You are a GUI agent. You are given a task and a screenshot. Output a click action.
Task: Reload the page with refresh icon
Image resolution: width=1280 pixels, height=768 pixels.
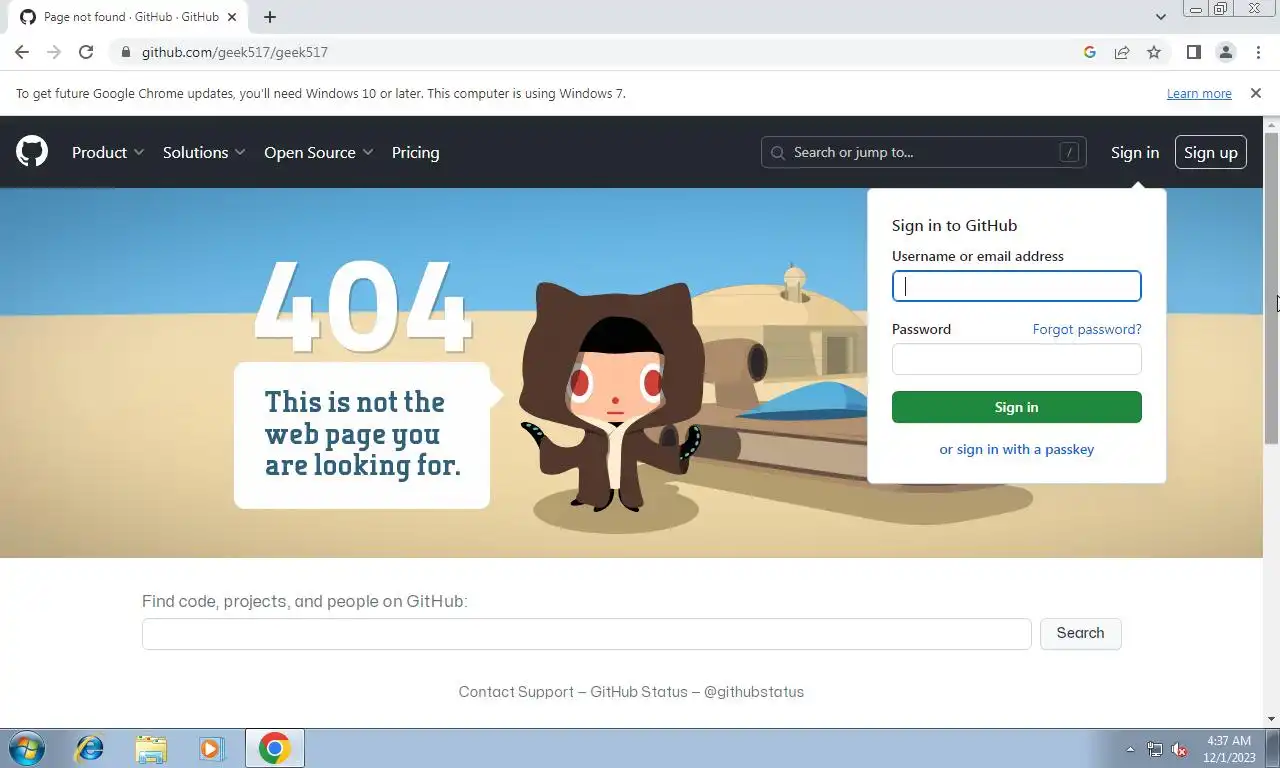pyautogui.click(x=86, y=52)
